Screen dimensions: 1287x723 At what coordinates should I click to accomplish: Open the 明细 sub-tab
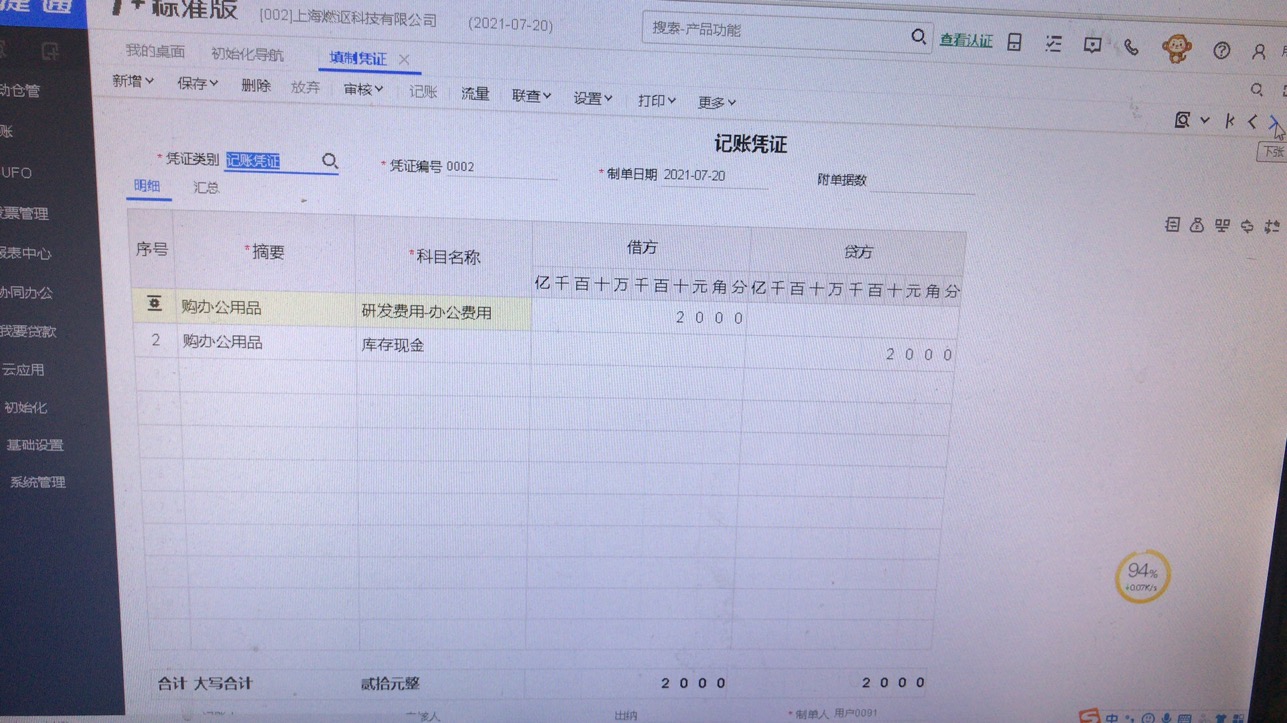click(147, 186)
